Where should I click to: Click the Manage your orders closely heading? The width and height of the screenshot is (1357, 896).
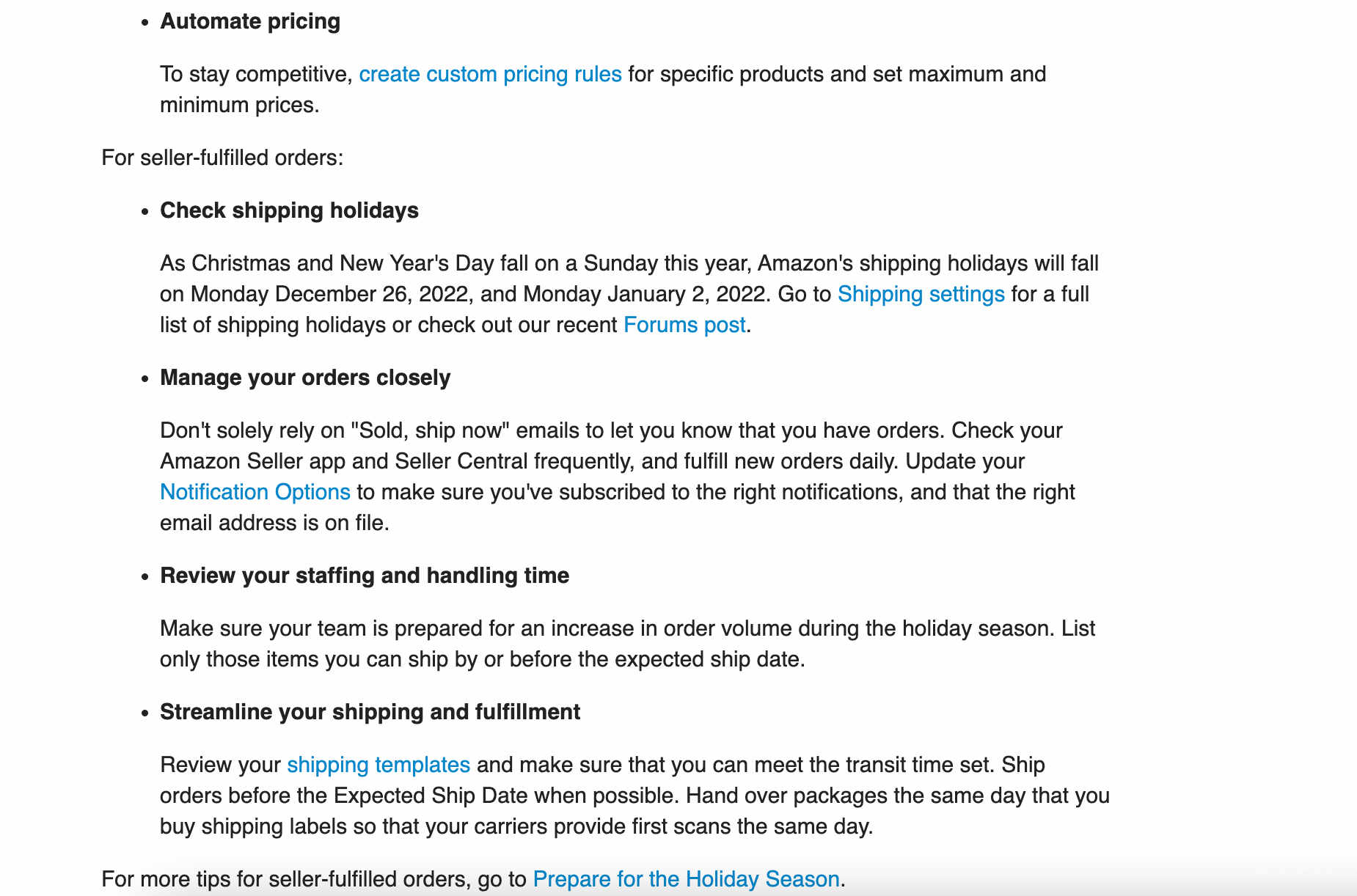pyautogui.click(x=305, y=378)
